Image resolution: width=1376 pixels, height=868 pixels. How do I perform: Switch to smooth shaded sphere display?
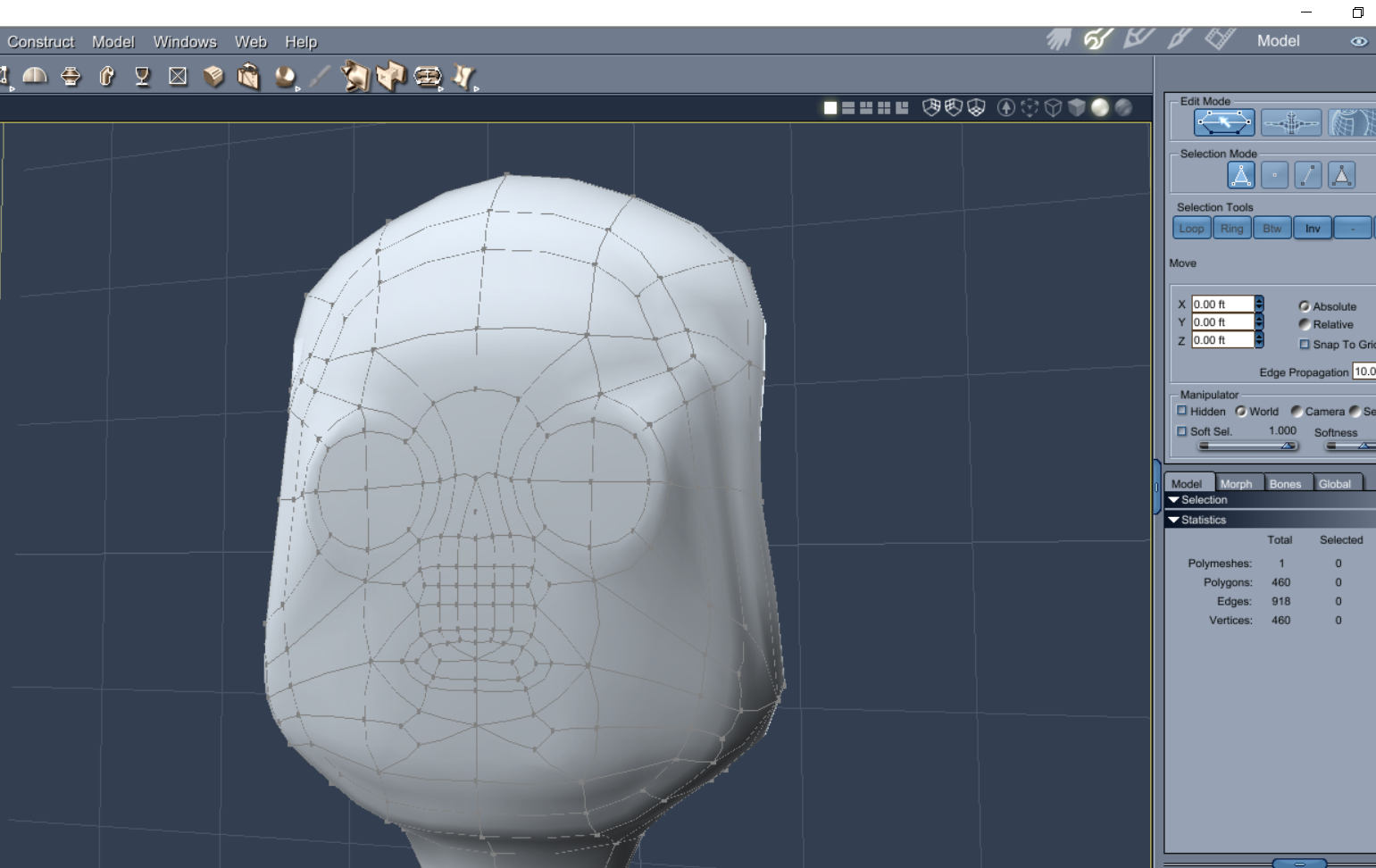click(1100, 108)
